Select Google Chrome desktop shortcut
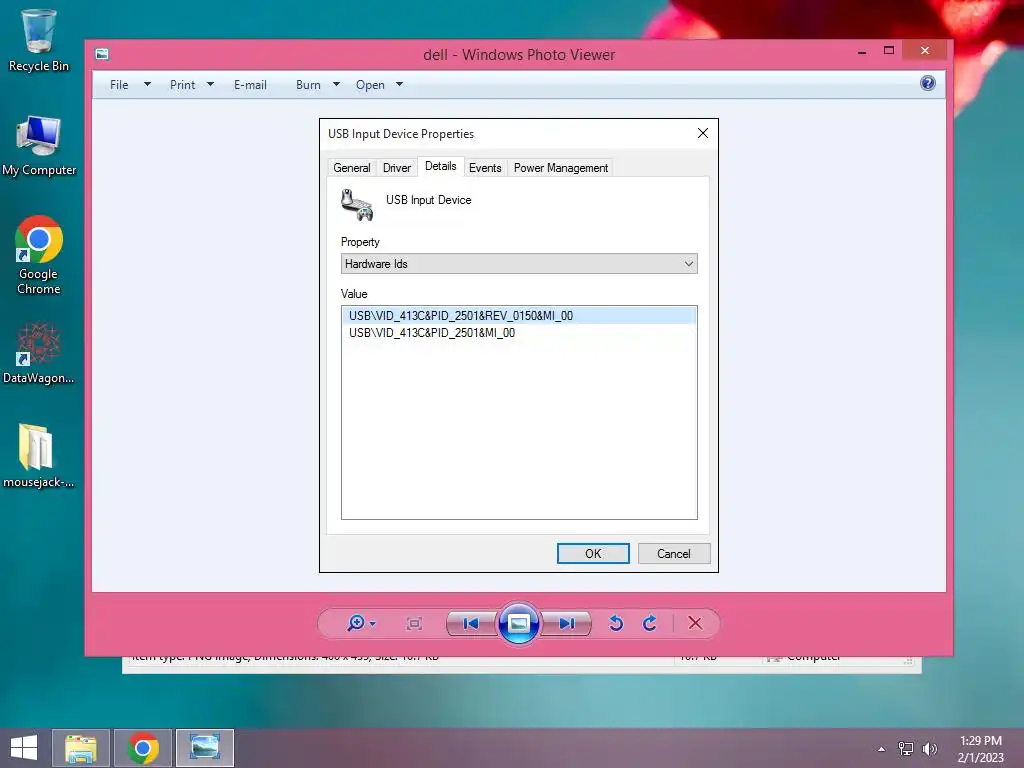Viewport: 1024px width, 768px height. (x=39, y=255)
